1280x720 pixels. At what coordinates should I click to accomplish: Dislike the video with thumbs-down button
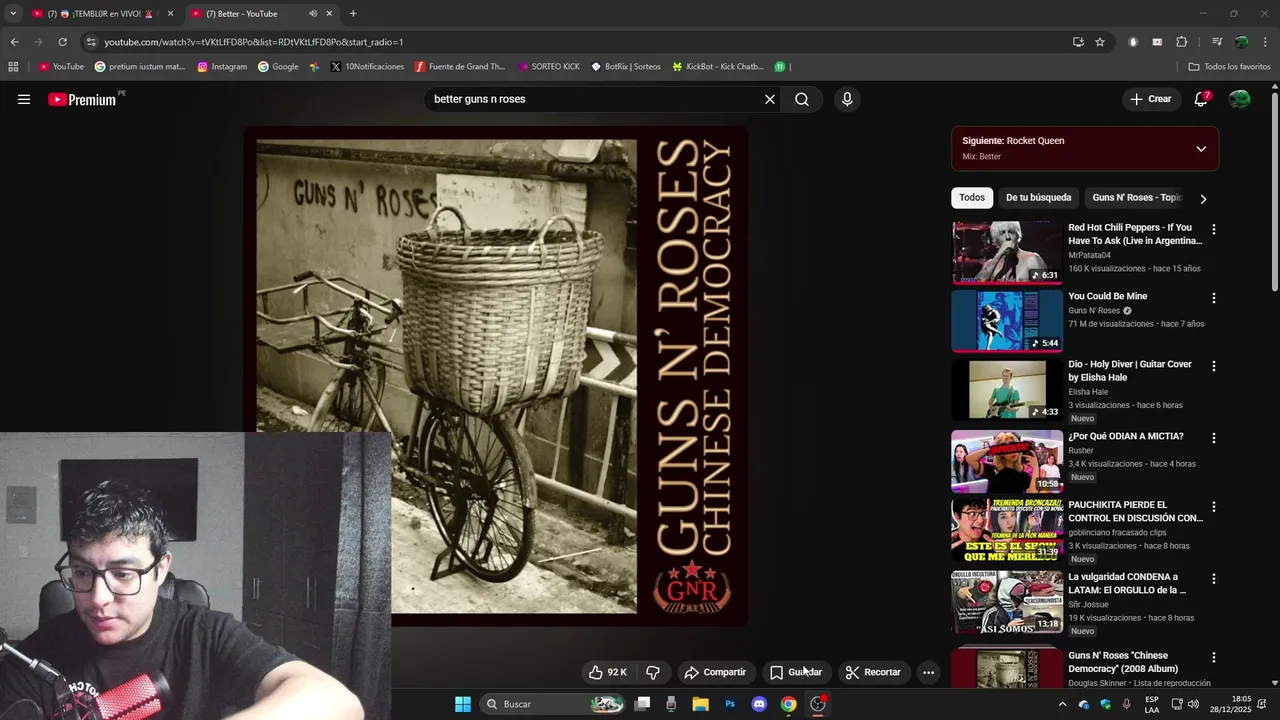pos(653,672)
